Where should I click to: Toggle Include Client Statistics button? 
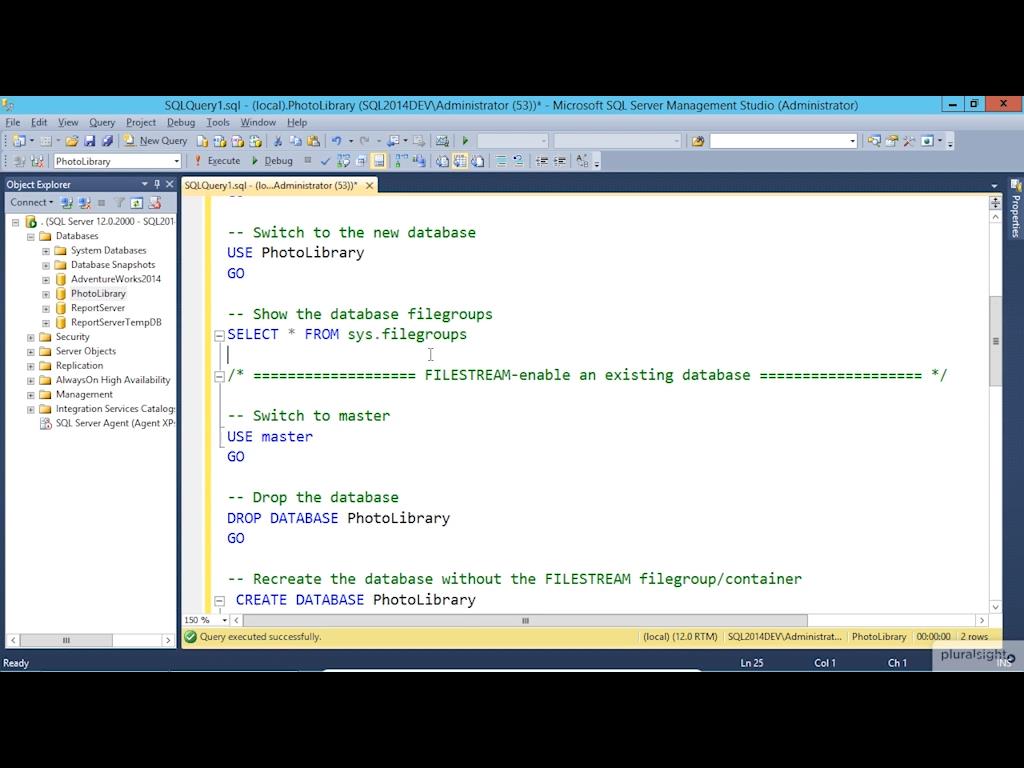(419, 161)
